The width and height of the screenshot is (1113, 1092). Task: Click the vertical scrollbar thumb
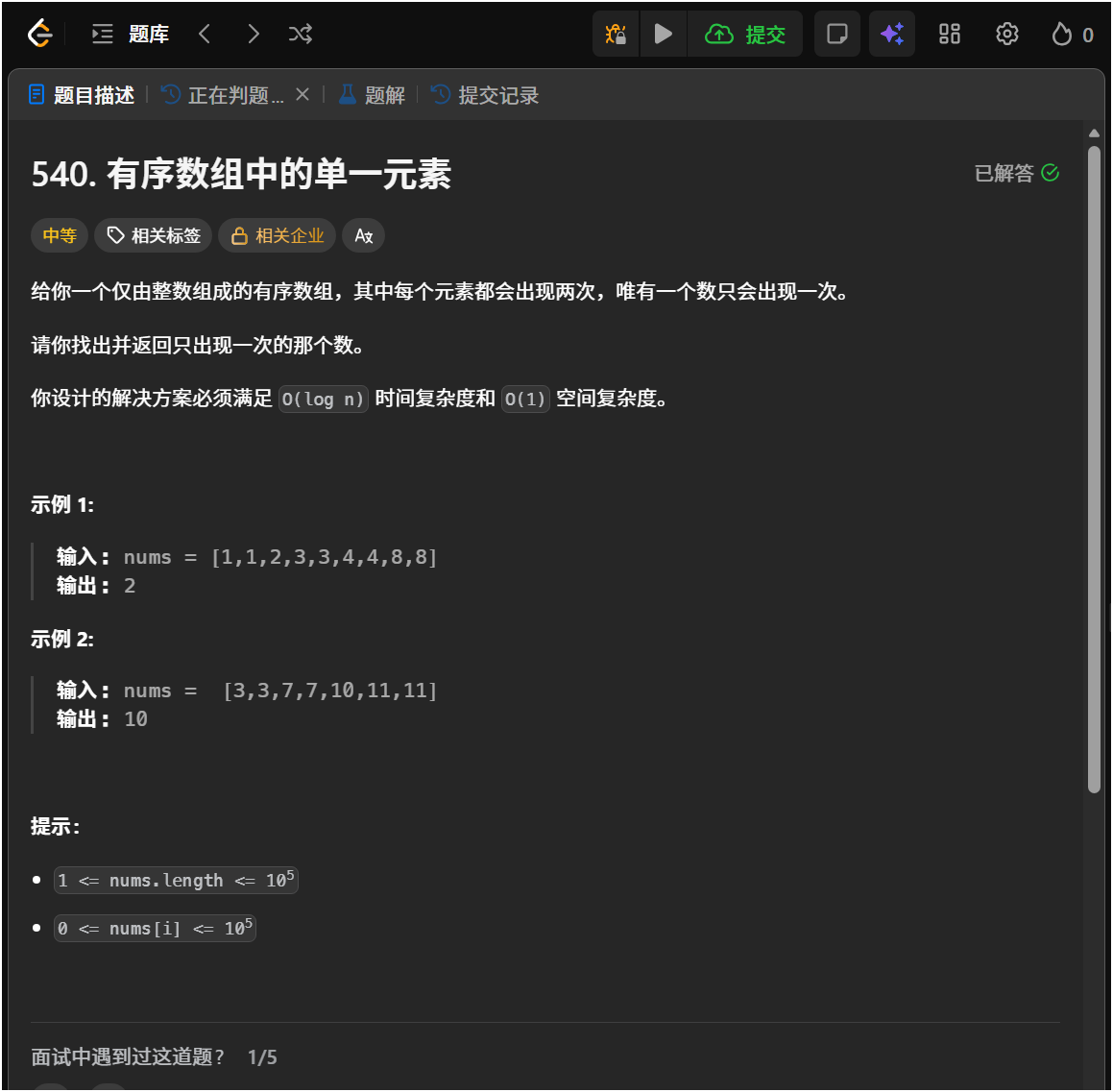1094,469
